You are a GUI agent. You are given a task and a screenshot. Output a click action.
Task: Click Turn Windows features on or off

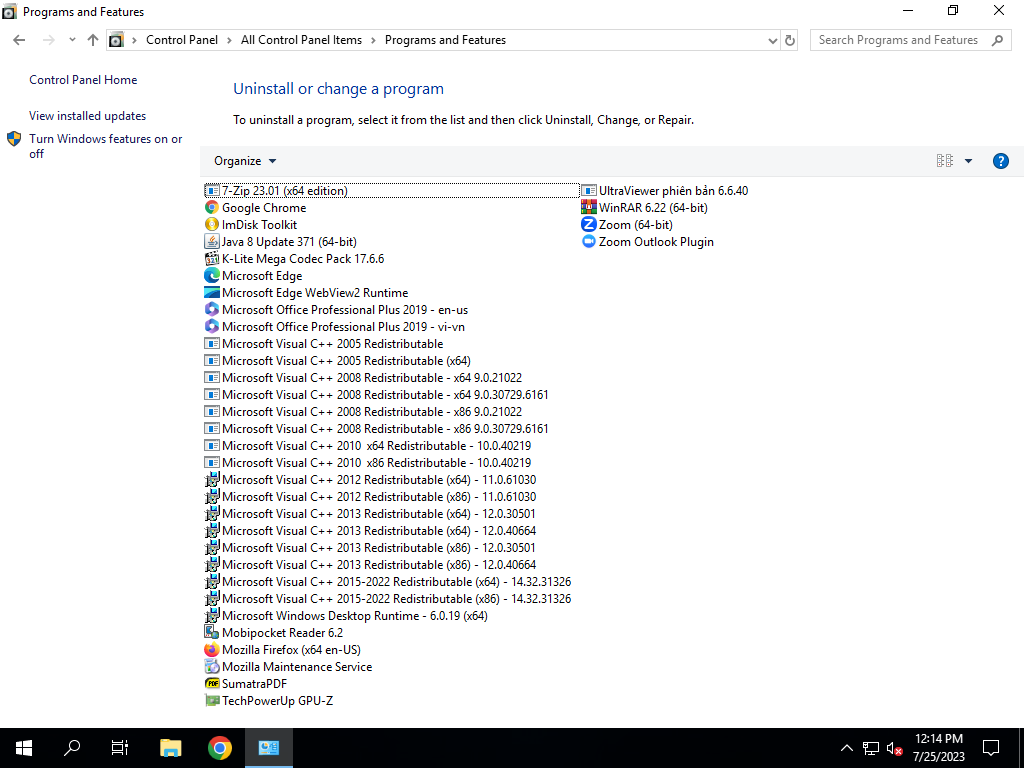coord(106,146)
